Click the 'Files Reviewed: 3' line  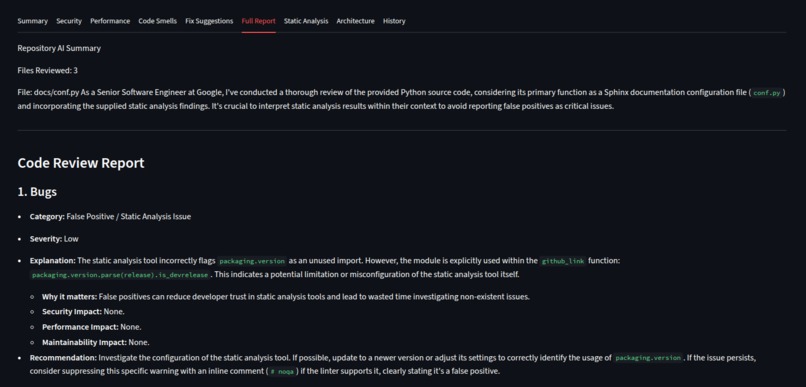(48, 70)
